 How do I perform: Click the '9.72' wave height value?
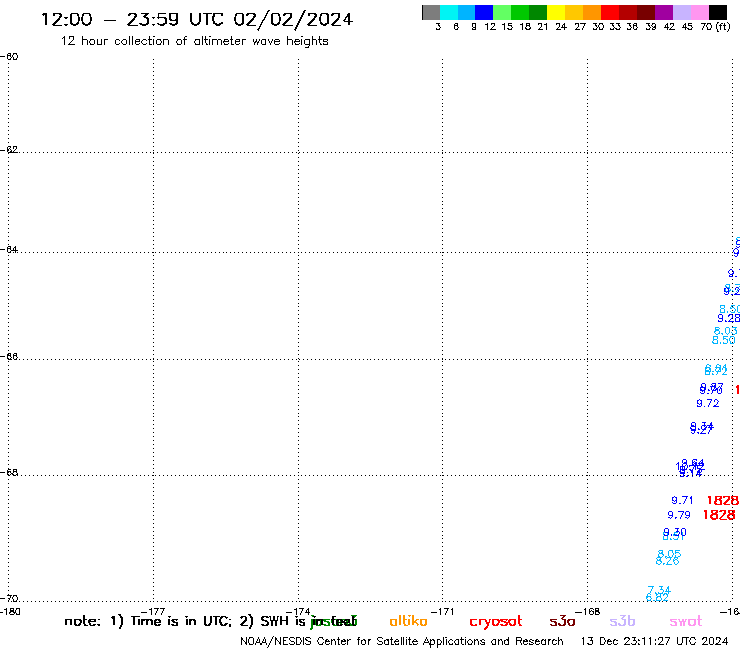click(708, 404)
